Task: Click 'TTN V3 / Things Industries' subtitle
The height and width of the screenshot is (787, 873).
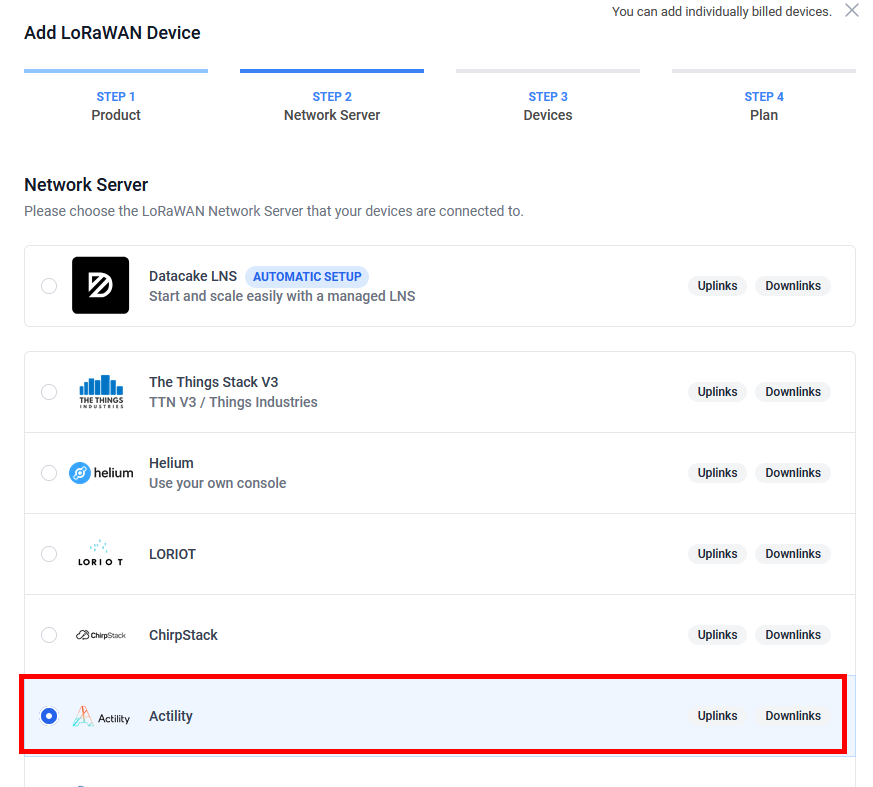Action: click(x=233, y=402)
